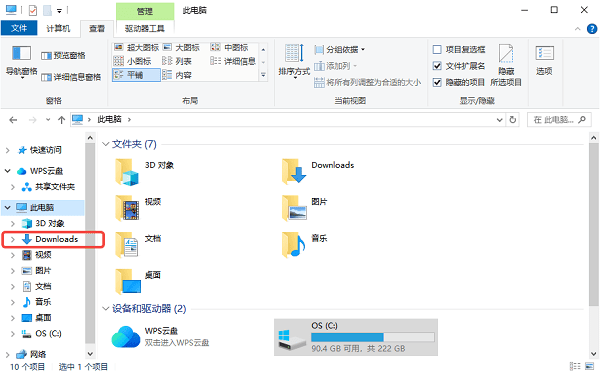Expand layout gallery More arrow
600x375 pixels.
(263, 75)
